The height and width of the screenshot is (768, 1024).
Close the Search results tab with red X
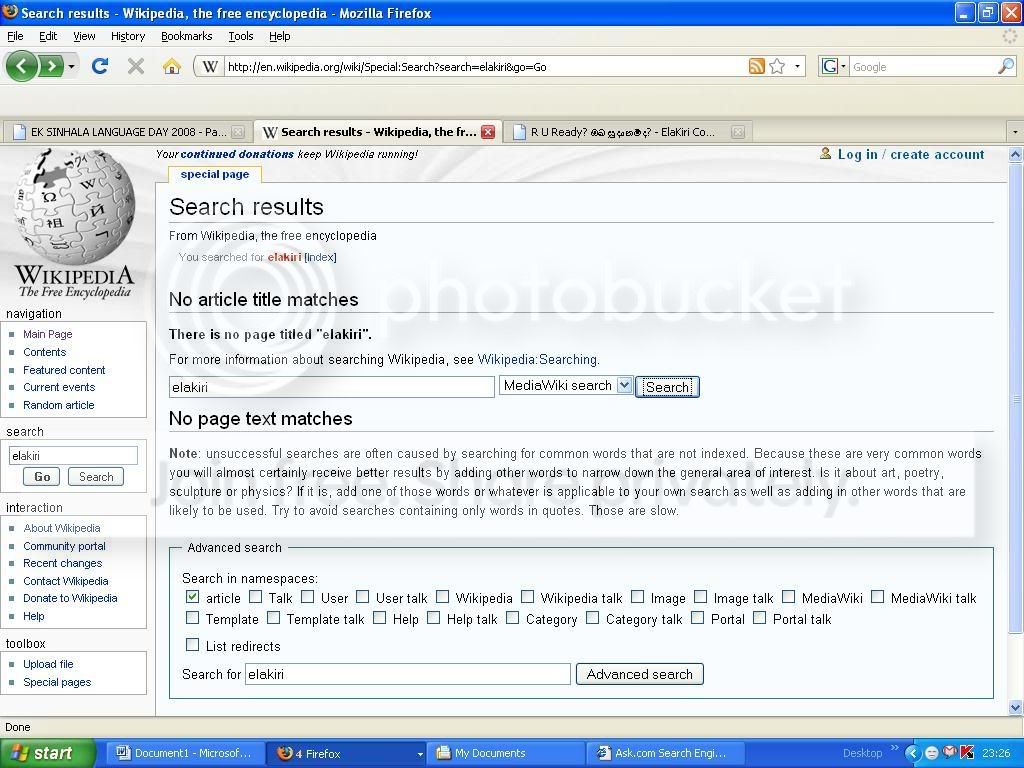(488, 132)
